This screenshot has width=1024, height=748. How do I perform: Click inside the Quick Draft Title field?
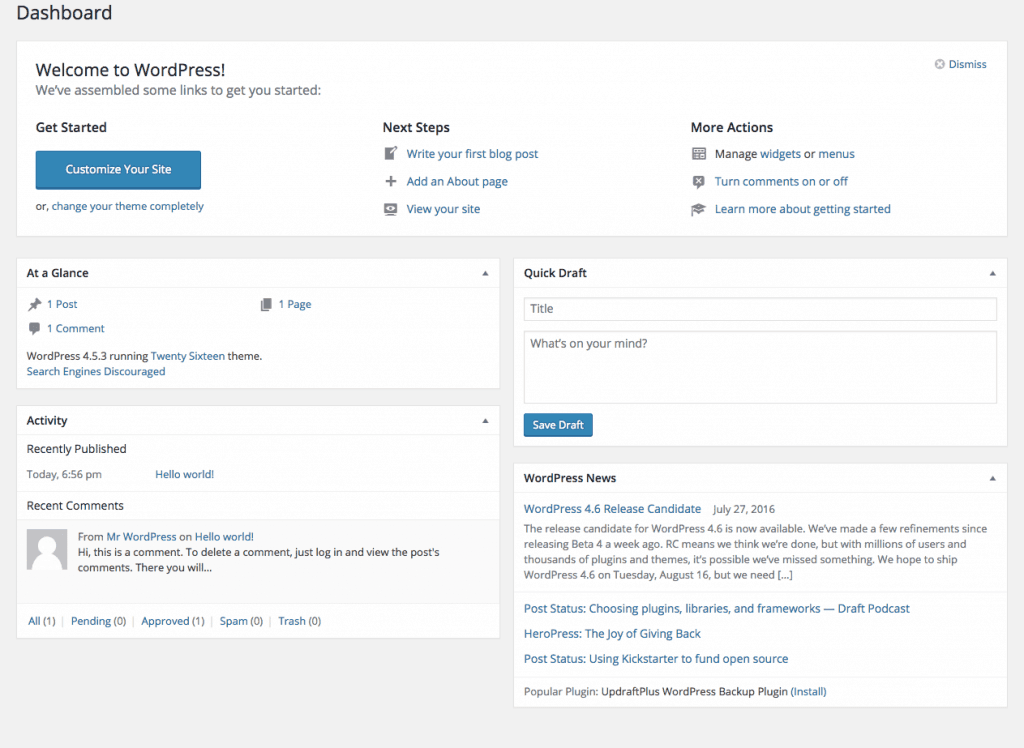point(760,308)
